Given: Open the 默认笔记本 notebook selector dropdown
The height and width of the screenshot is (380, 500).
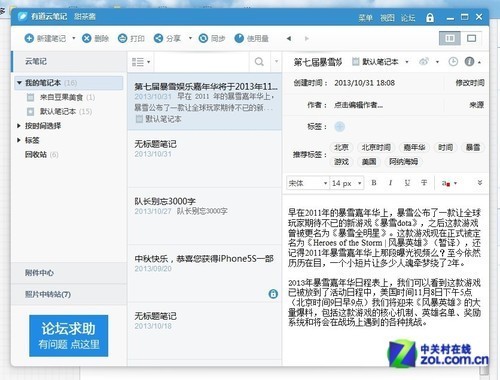Looking at the screenshot, I should pos(381,62).
